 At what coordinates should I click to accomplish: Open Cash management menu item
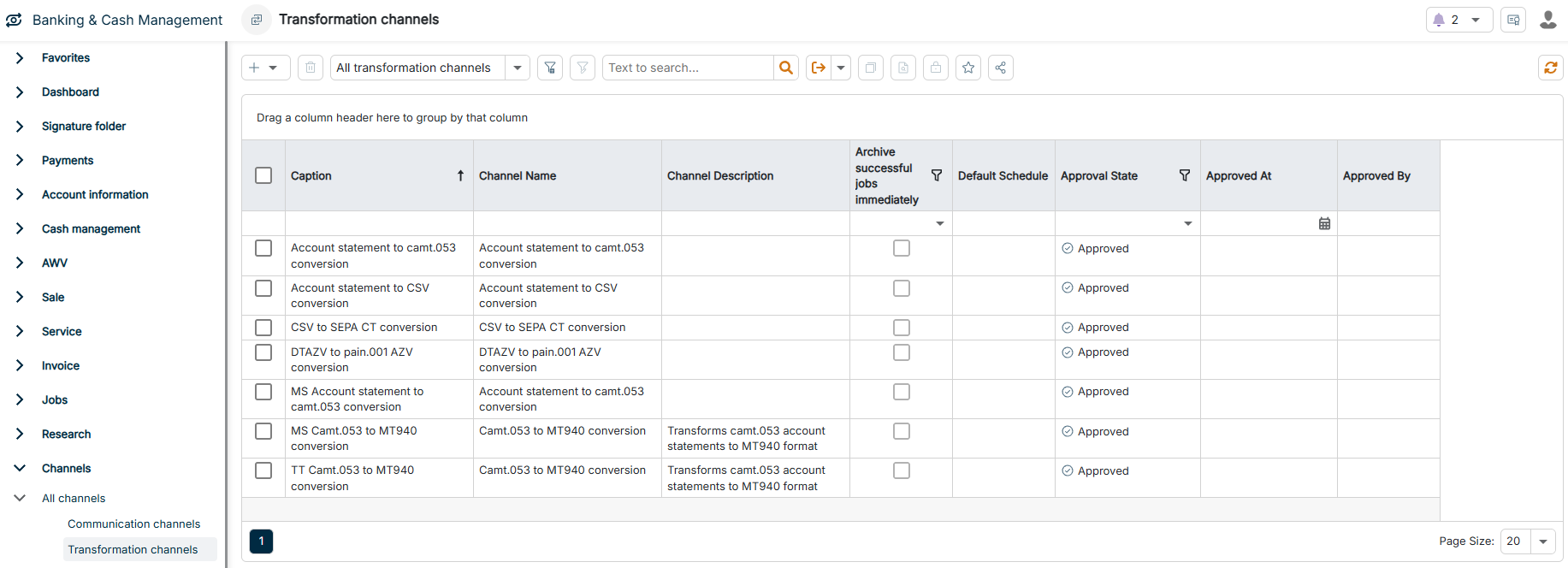pyautogui.click(x=91, y=229)
